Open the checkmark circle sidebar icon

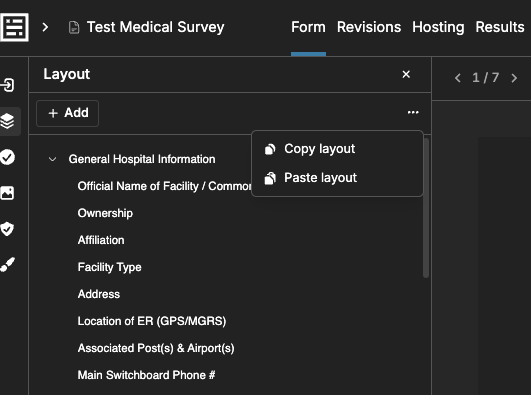tap(7, 157)
